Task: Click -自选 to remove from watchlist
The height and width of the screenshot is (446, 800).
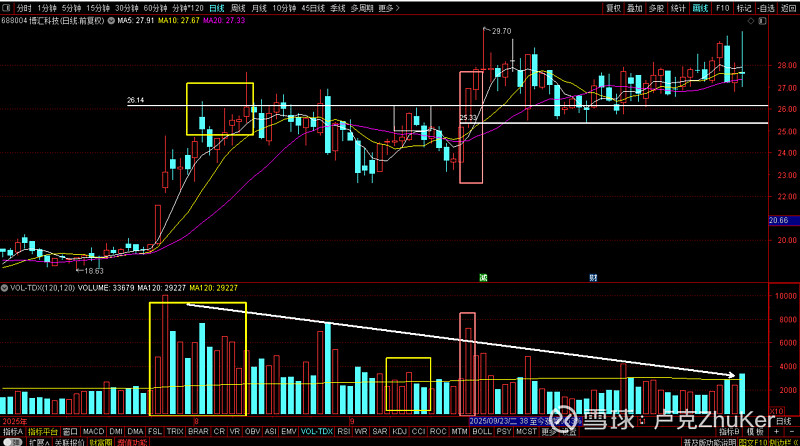Action: (766, 8)
